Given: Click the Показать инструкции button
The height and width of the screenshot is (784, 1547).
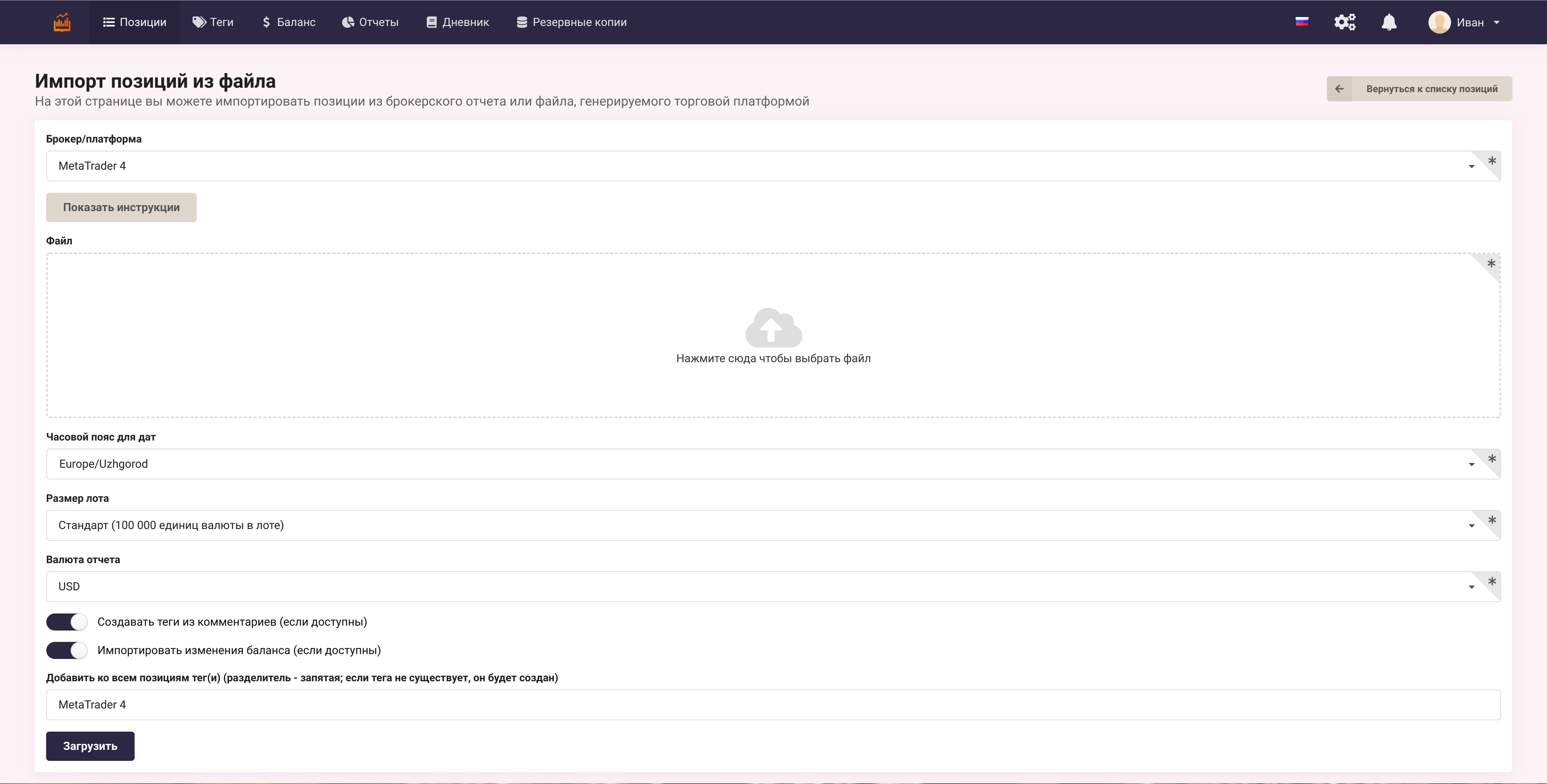Looking at the screenshot, I should (x=121, y=207).
